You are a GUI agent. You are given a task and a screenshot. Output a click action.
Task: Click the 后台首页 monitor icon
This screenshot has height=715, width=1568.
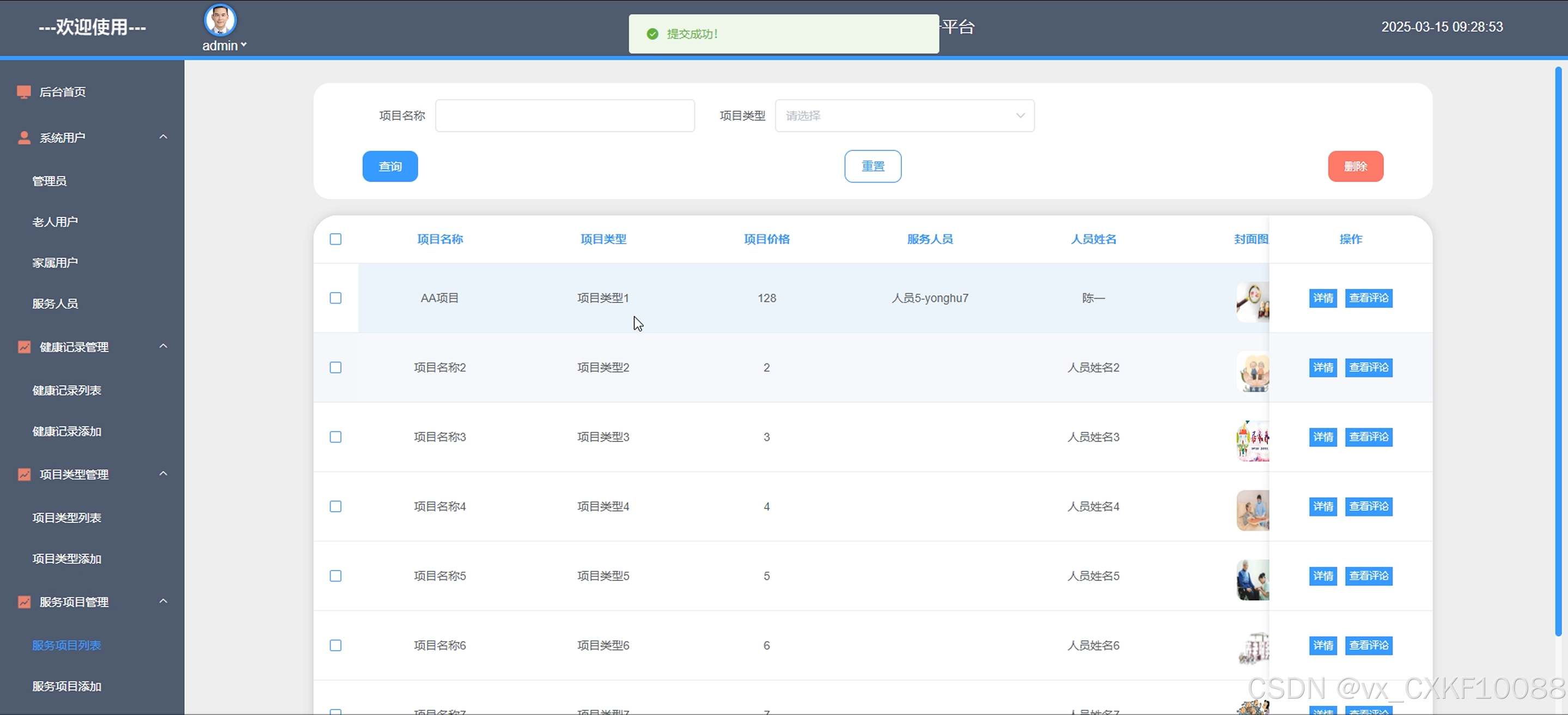(24, 92)
